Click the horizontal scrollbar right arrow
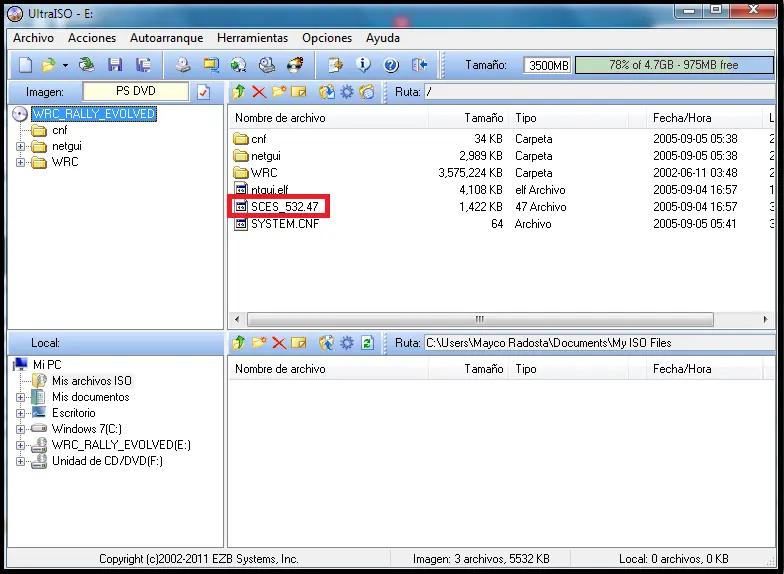 click(765, 319)
